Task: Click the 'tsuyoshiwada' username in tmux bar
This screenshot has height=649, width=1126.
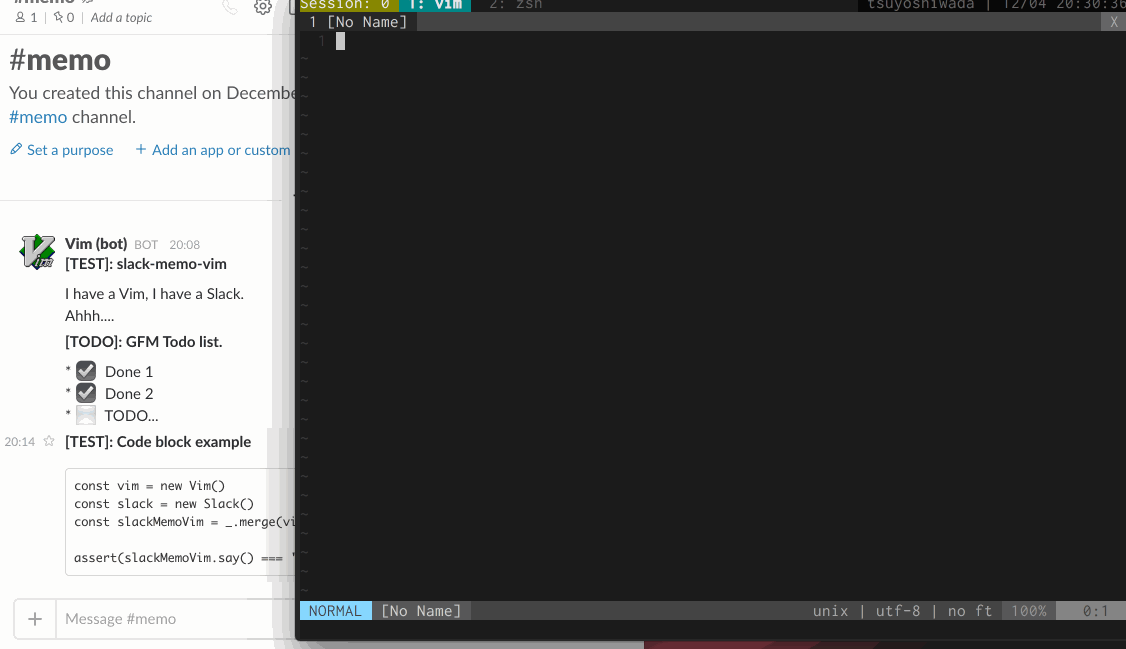Action: (x=921, y=5)
